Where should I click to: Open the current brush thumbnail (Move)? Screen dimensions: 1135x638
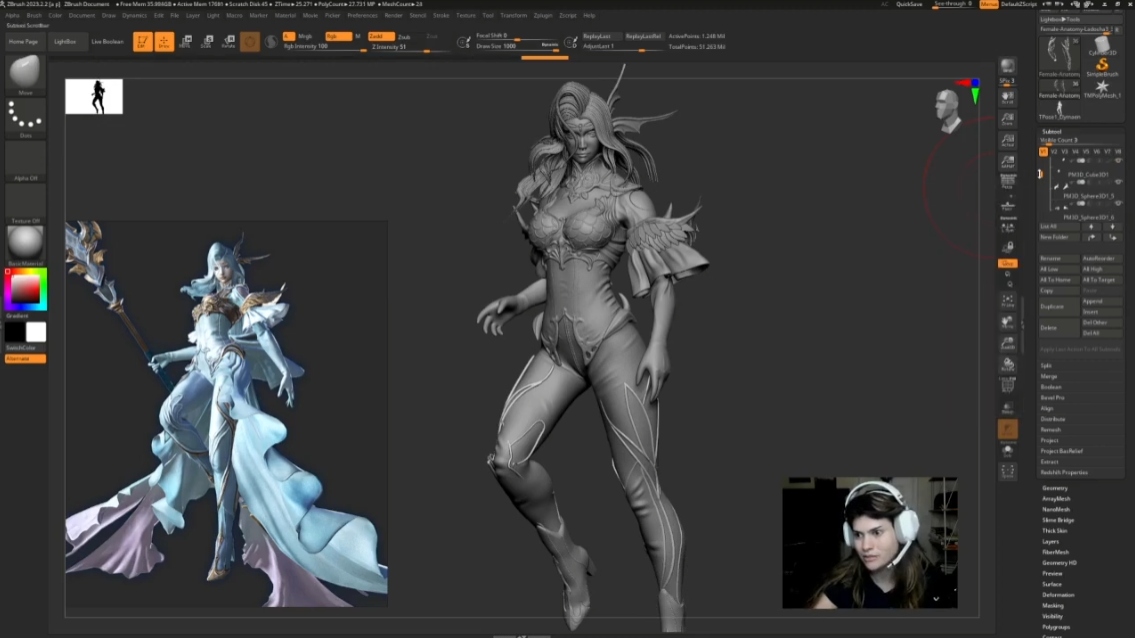click(x=25, y=73)
